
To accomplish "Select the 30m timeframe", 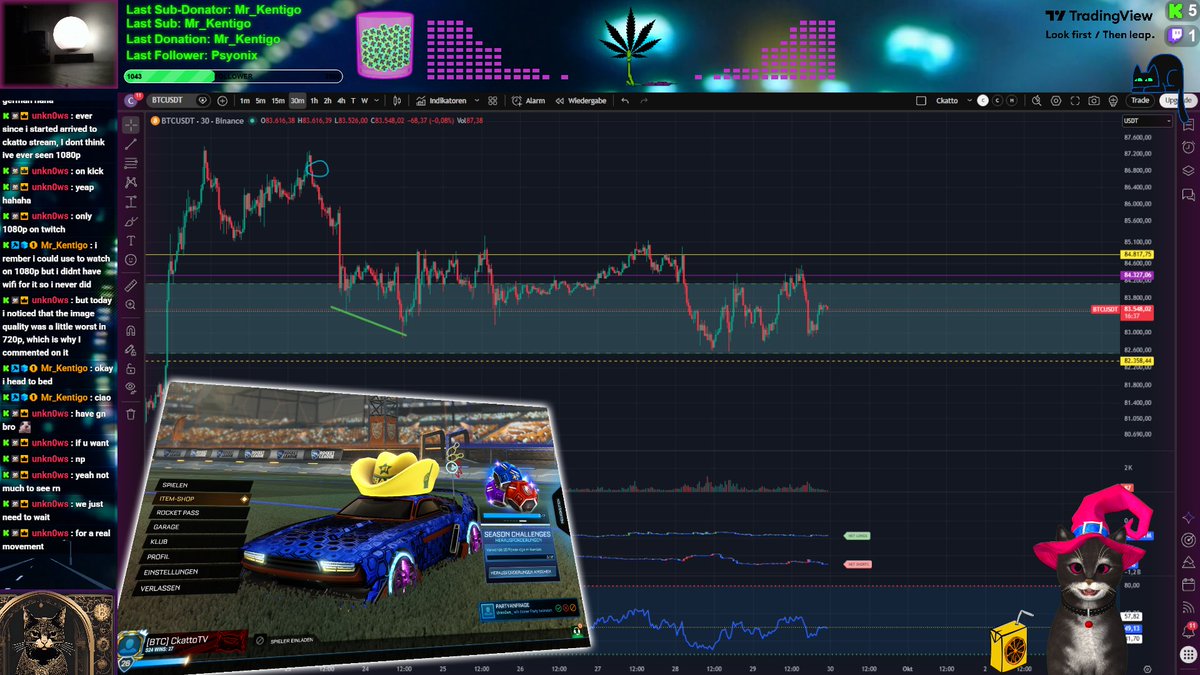I will point(298,100).
